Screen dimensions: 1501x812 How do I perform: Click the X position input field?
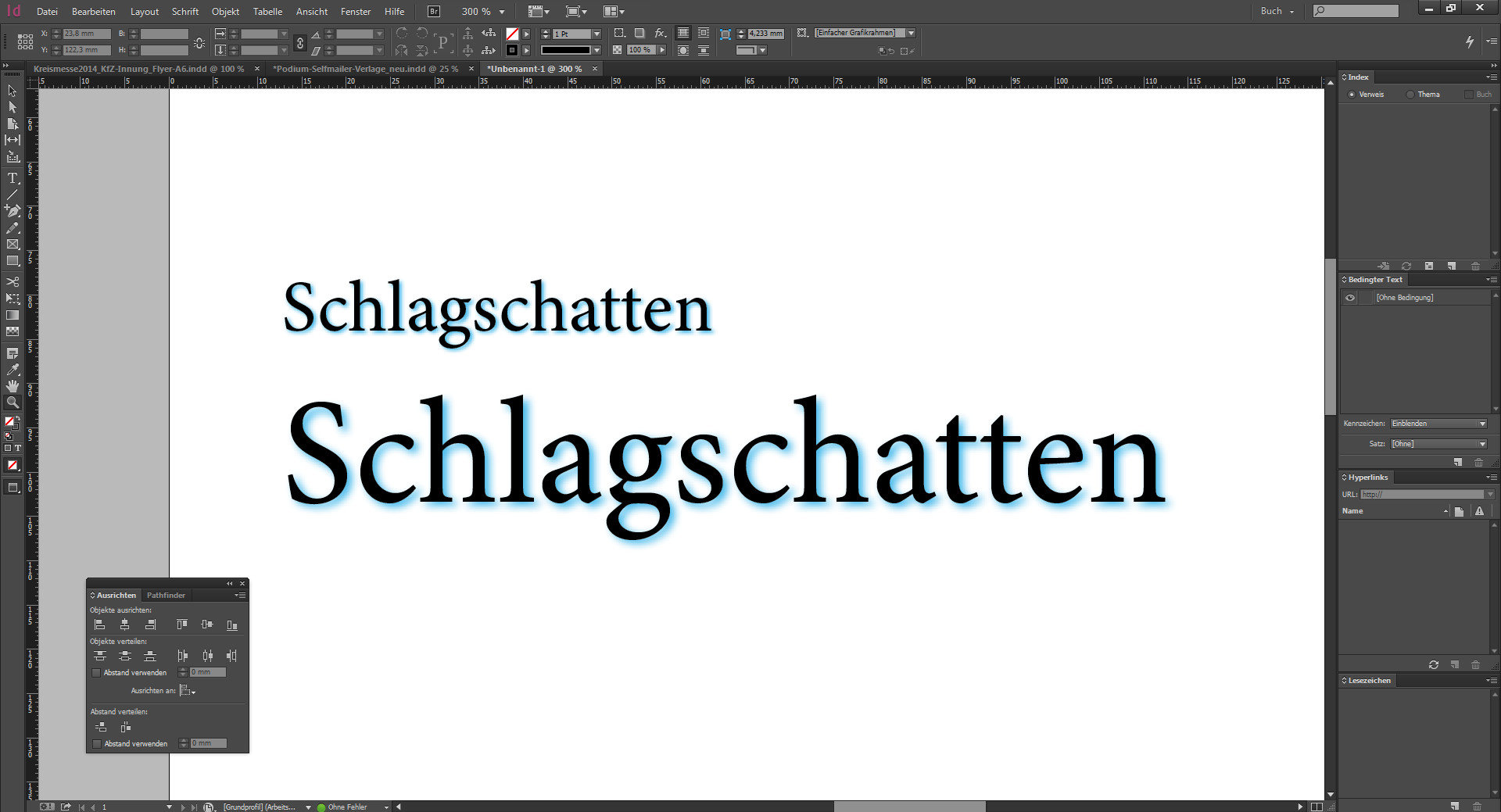(x=87, y=34)
